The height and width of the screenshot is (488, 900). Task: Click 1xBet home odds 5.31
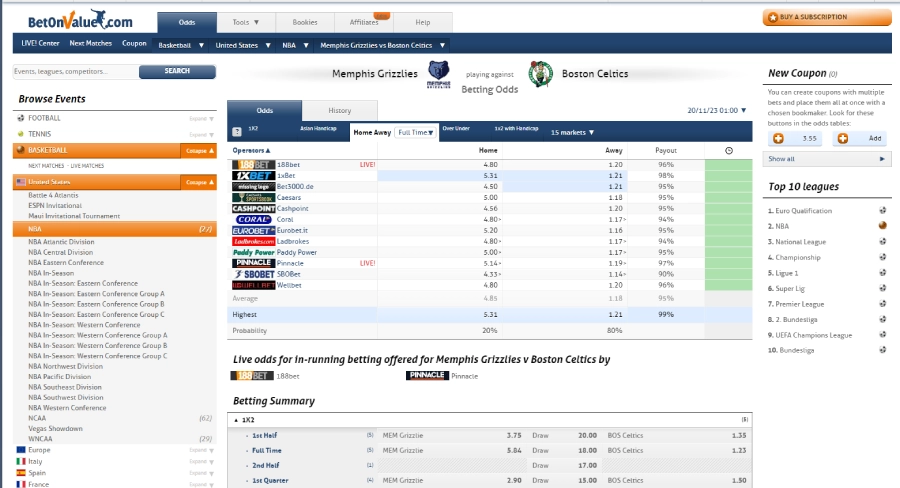click(x=490, y=176)
